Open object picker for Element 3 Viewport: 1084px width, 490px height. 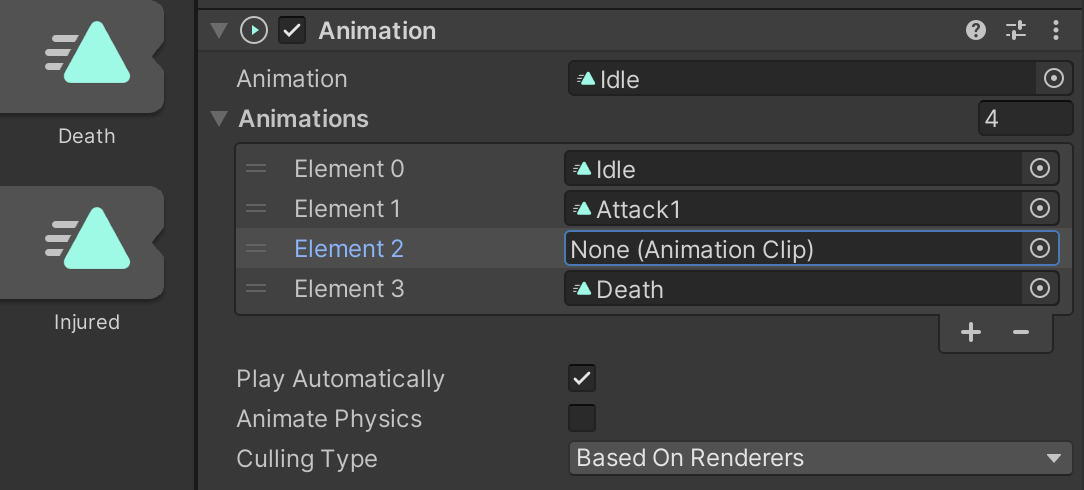[x=1040, y=289]
